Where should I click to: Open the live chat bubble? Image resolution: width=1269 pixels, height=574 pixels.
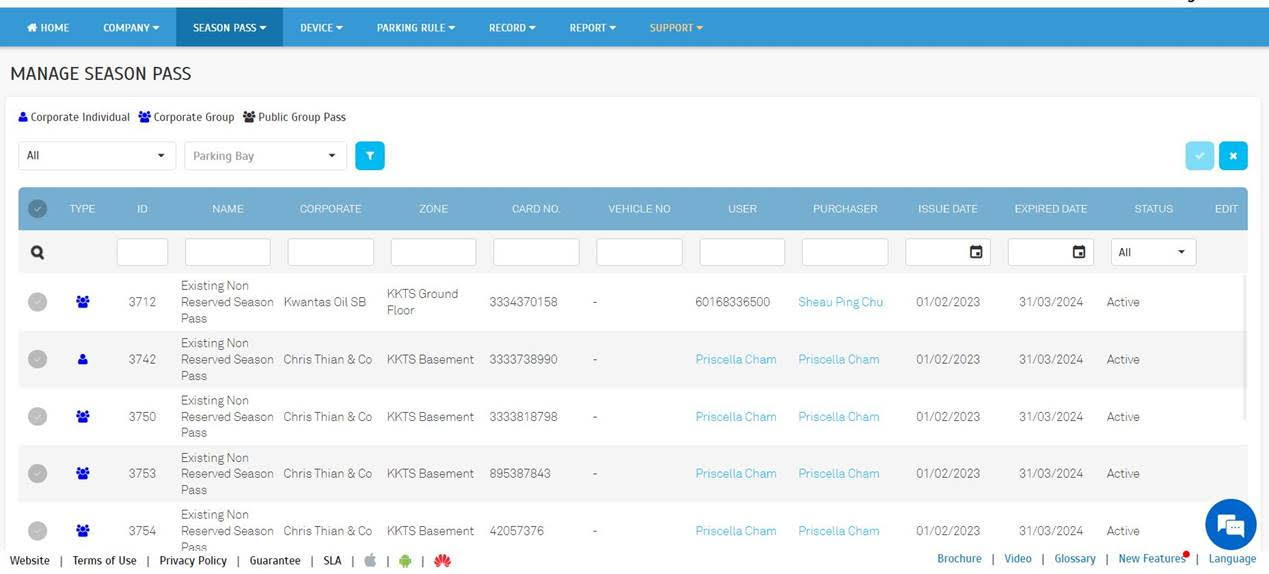point(1230,524)
